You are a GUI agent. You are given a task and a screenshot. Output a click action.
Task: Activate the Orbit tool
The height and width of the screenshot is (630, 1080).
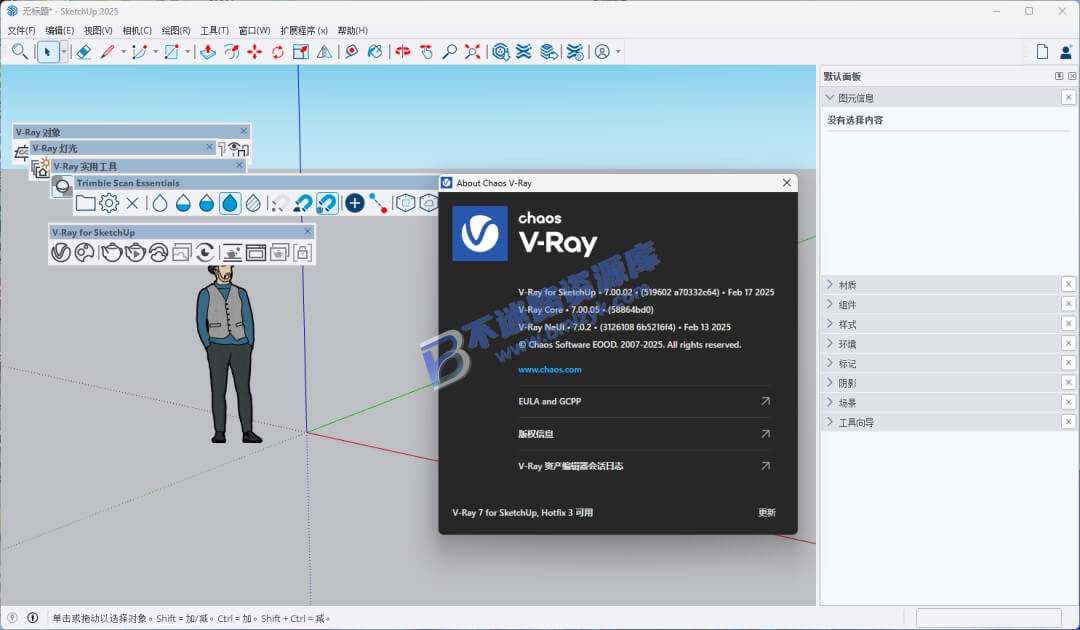tap(403, 52)
